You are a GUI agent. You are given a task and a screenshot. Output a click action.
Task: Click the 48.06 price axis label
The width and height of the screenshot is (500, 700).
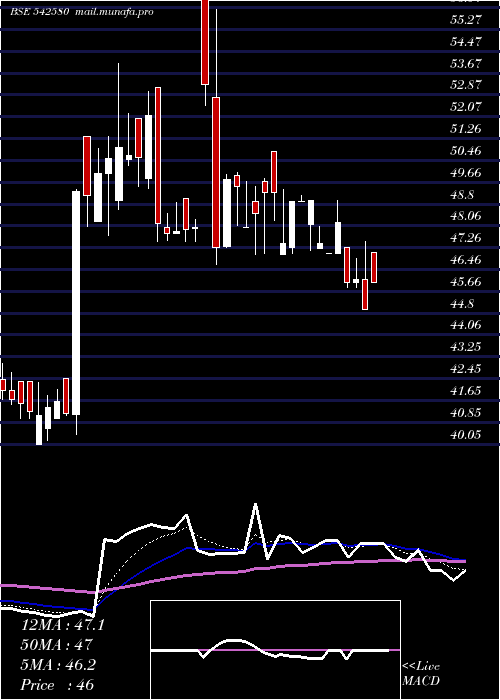(x=467, y=216)
